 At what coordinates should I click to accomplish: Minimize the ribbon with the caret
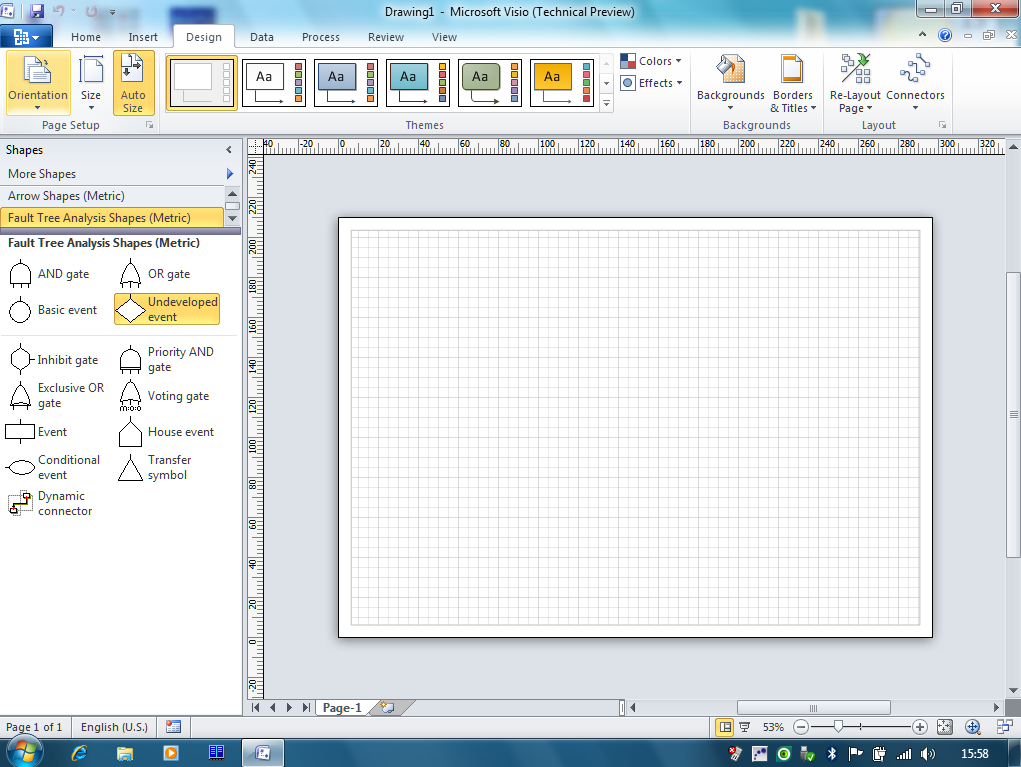click(922, 35)
